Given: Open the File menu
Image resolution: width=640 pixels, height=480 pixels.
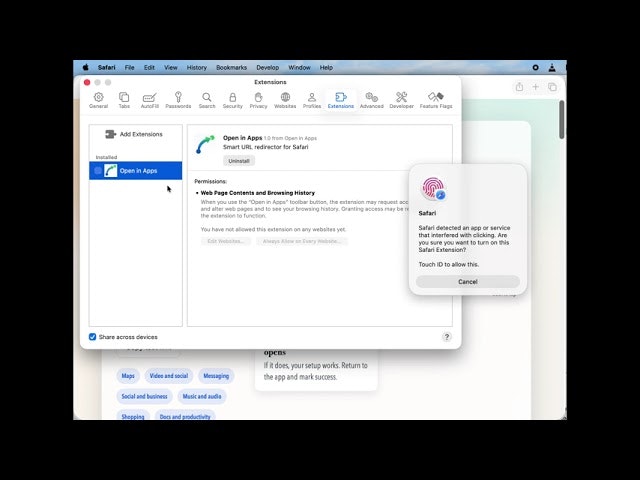Looking at the screenshot, I should tap(129, 67).
